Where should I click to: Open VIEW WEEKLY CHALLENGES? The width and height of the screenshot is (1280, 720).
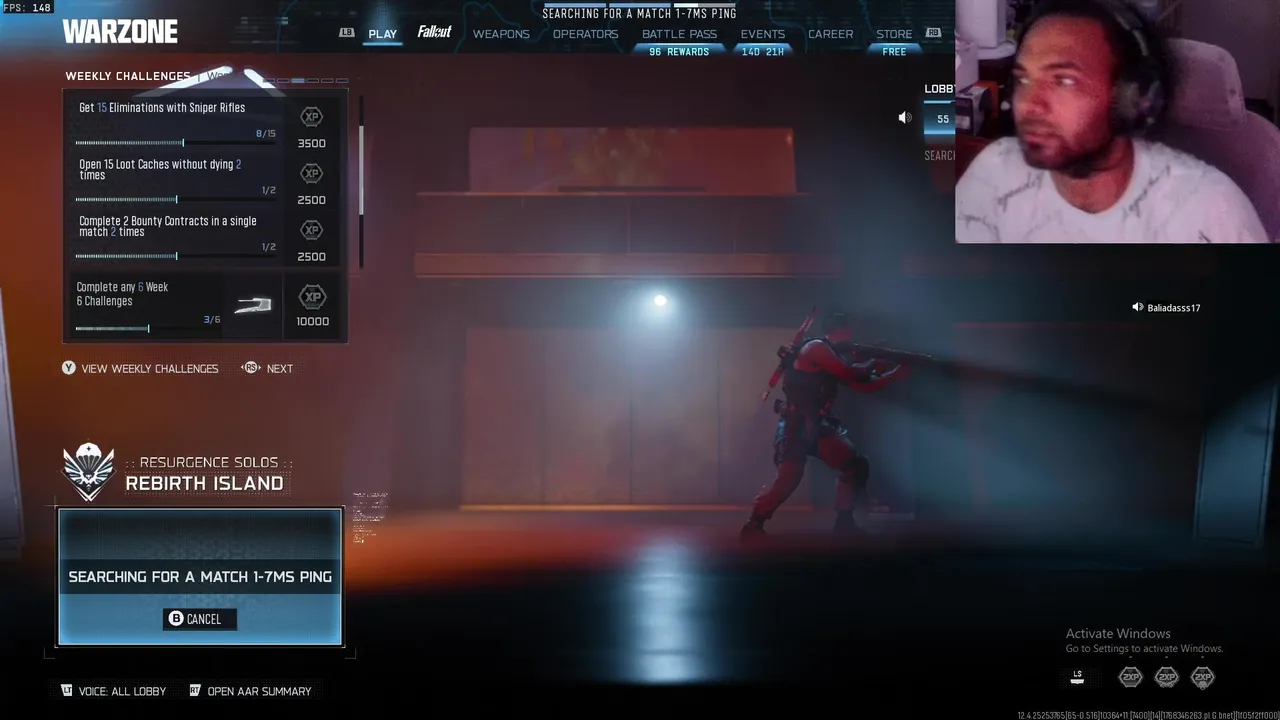(x=150, y=369)
